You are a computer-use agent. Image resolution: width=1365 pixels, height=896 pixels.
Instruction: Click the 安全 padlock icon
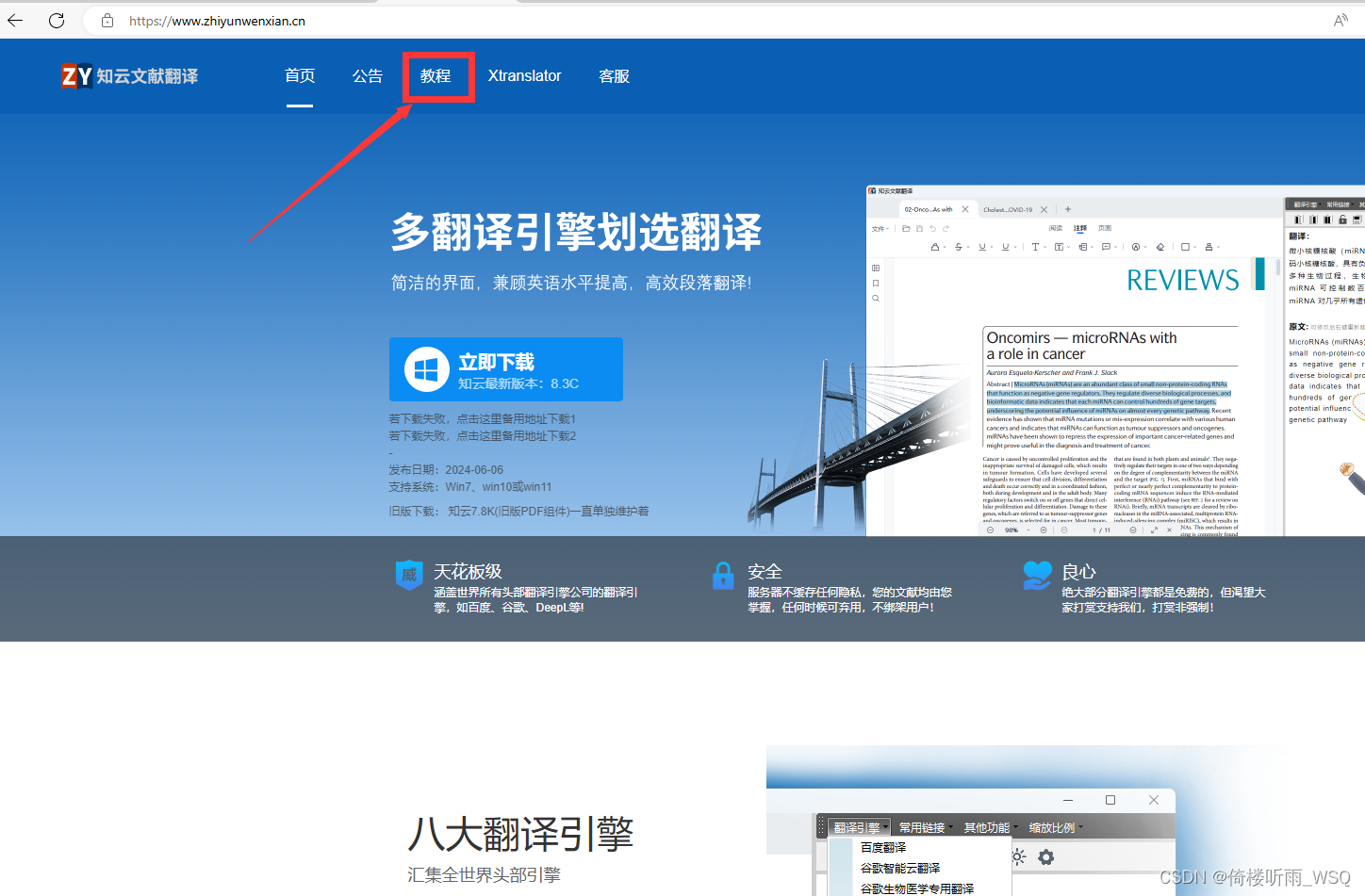[x=723, y=575]
